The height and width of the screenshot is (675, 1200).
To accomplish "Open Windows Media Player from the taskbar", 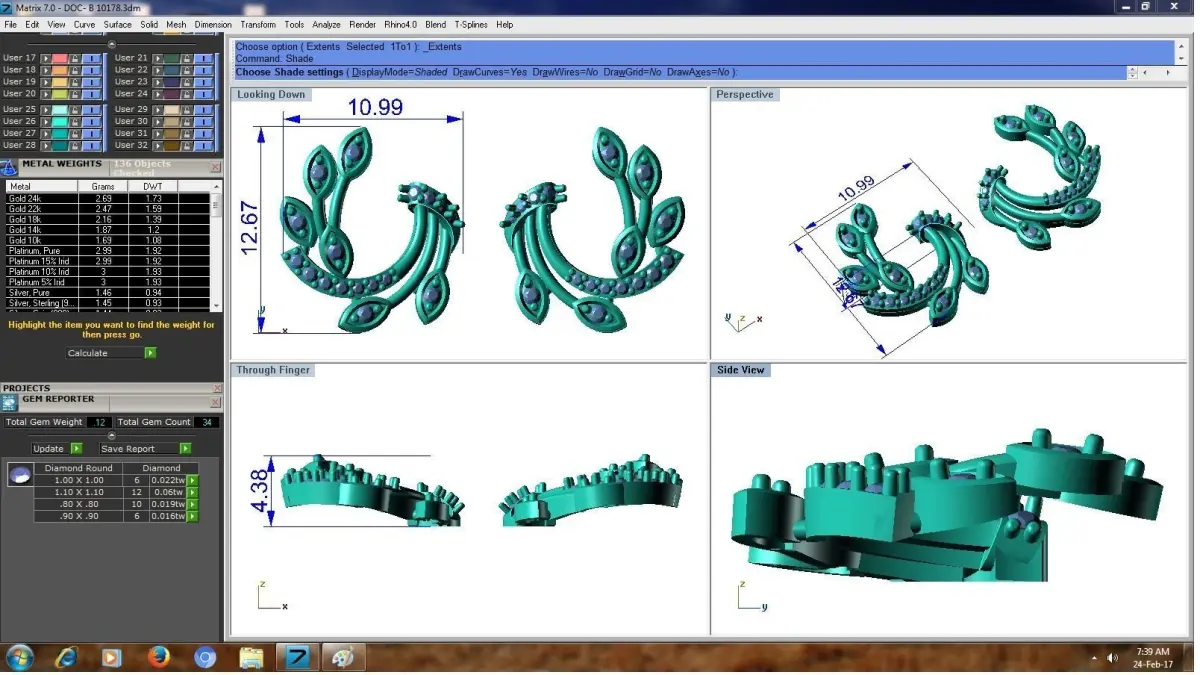I will pos(112,657).
